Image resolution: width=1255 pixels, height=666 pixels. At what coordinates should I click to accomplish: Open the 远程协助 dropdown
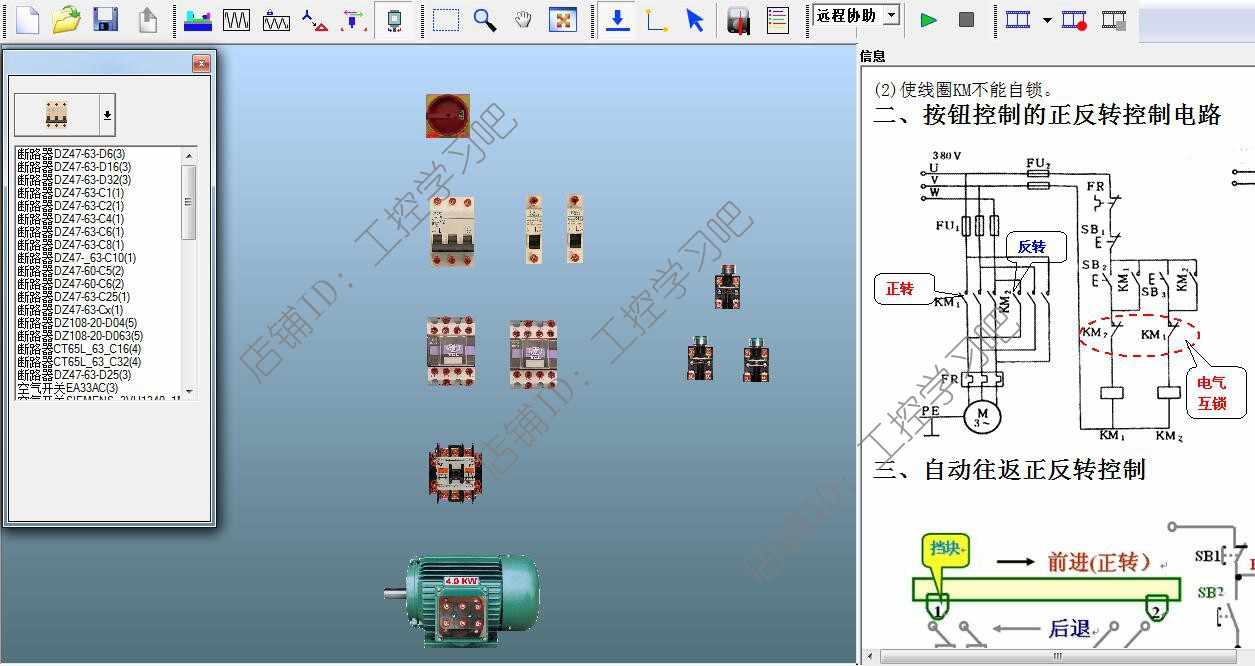(x=891, y=15)
